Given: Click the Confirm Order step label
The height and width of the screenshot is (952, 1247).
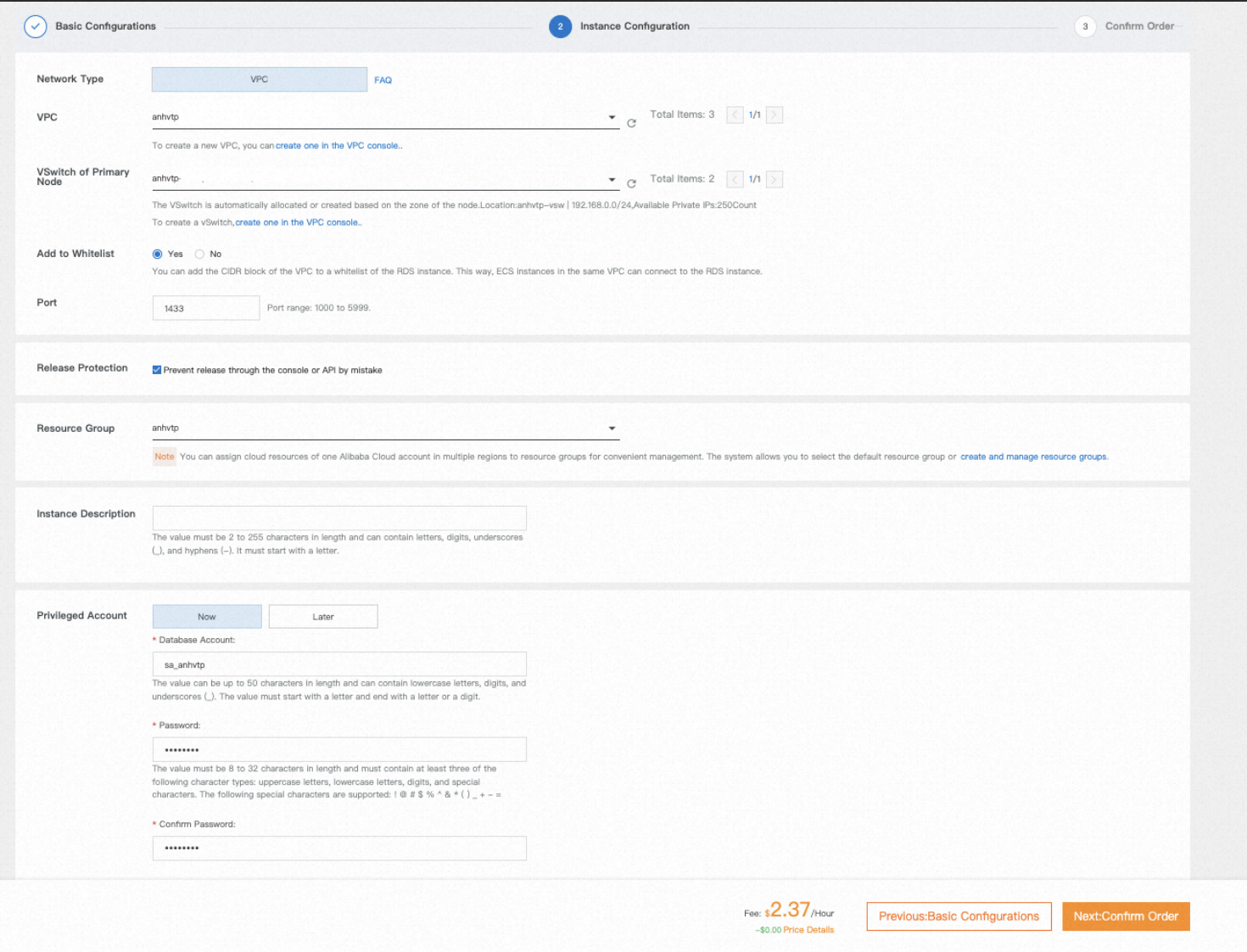Looking at the screenshot, I should pyautogui.click(x=1139, y=26).
